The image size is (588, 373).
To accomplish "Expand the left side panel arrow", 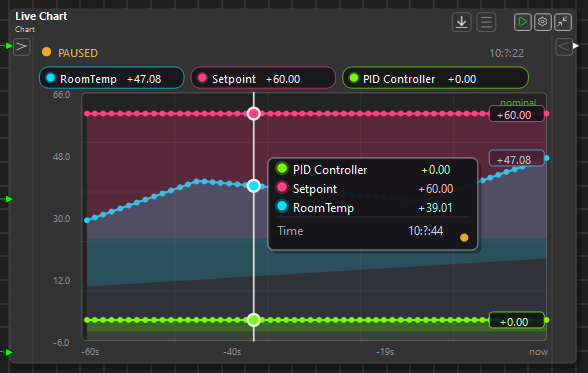I will (22, 47).
